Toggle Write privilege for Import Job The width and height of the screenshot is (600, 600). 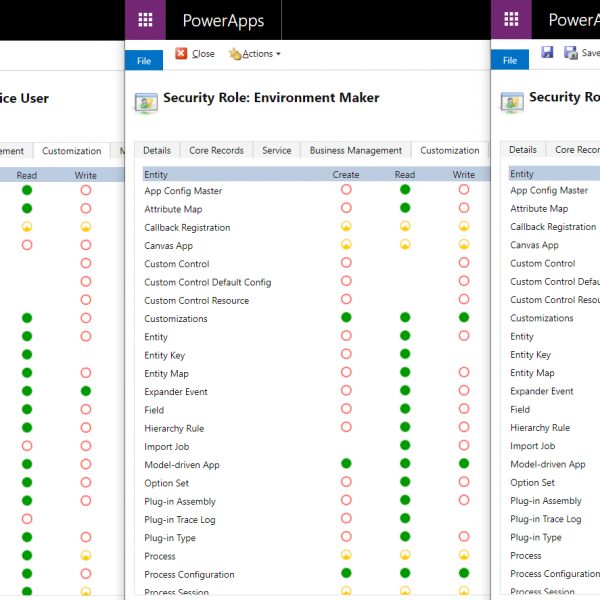[x=464, y=445]
